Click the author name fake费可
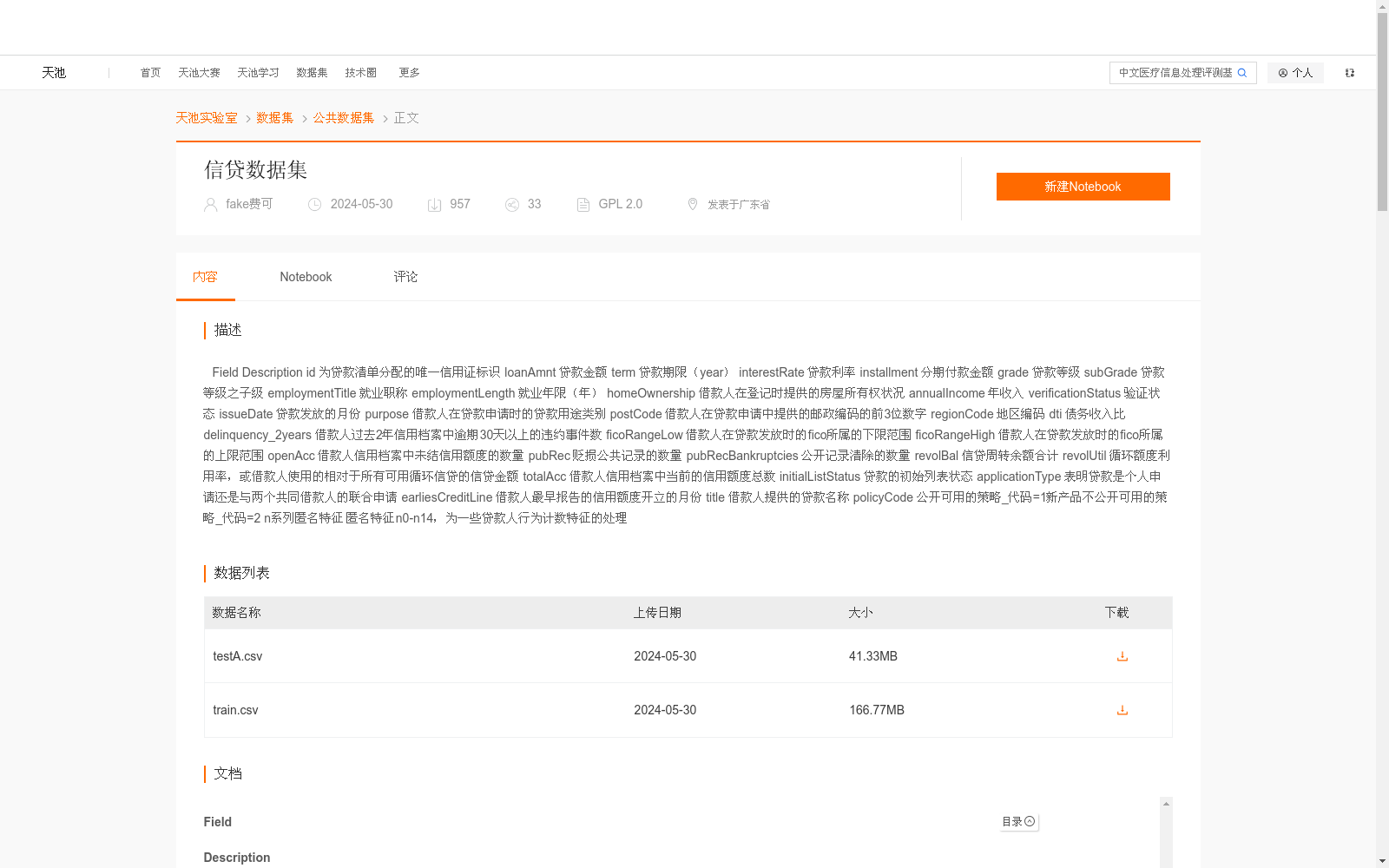 point(249,204)
